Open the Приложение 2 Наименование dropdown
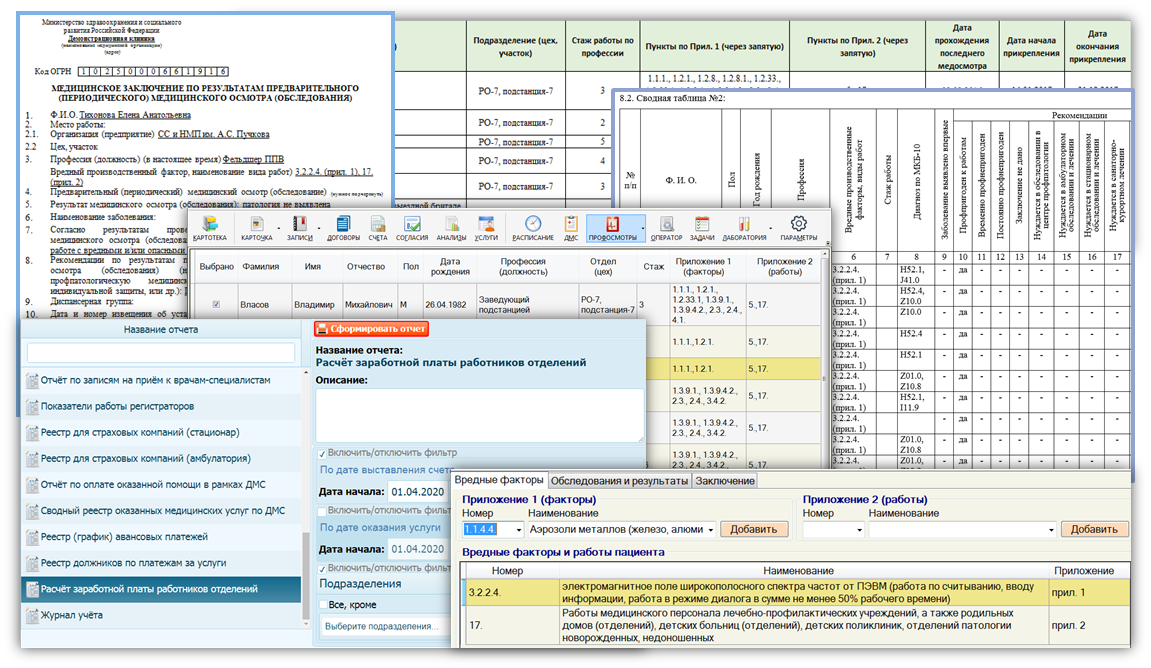 [1050, 530]
